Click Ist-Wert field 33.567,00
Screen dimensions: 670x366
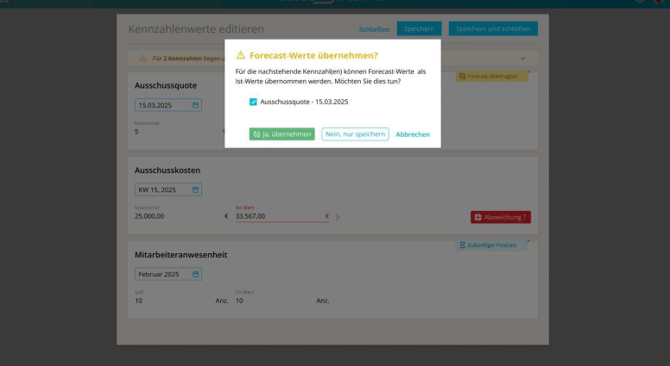[x=282, y=216]
